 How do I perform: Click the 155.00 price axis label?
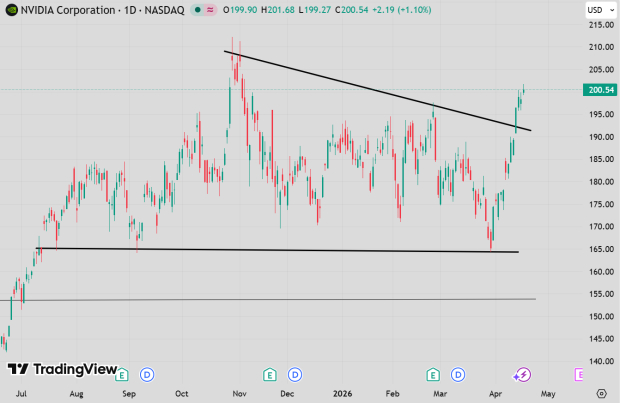[x=601, y=294]
